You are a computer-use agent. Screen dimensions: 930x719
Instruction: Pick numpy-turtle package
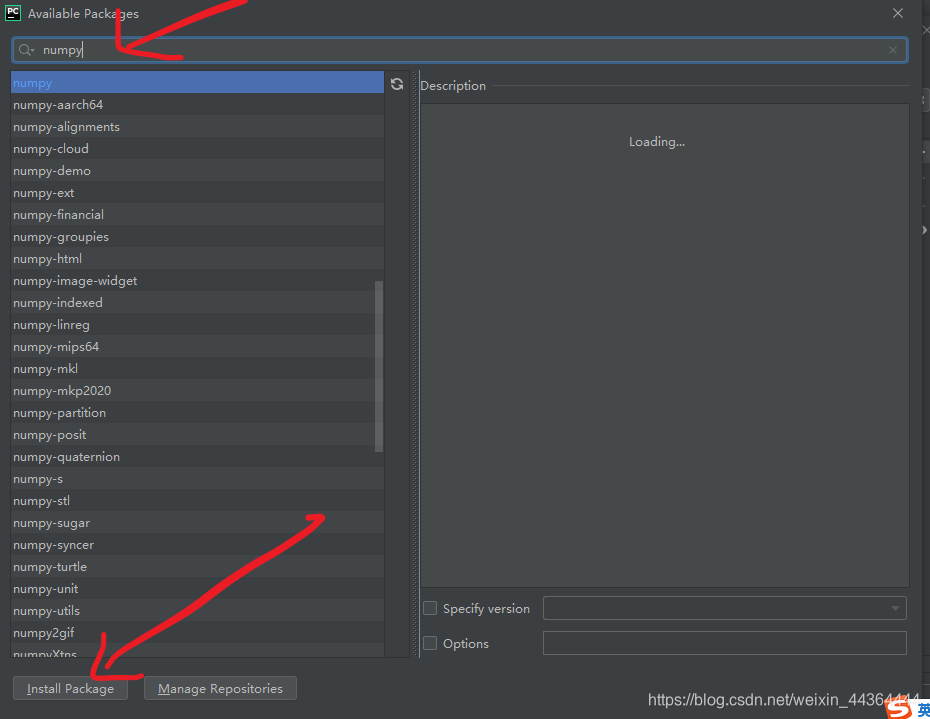click(198, 567)
